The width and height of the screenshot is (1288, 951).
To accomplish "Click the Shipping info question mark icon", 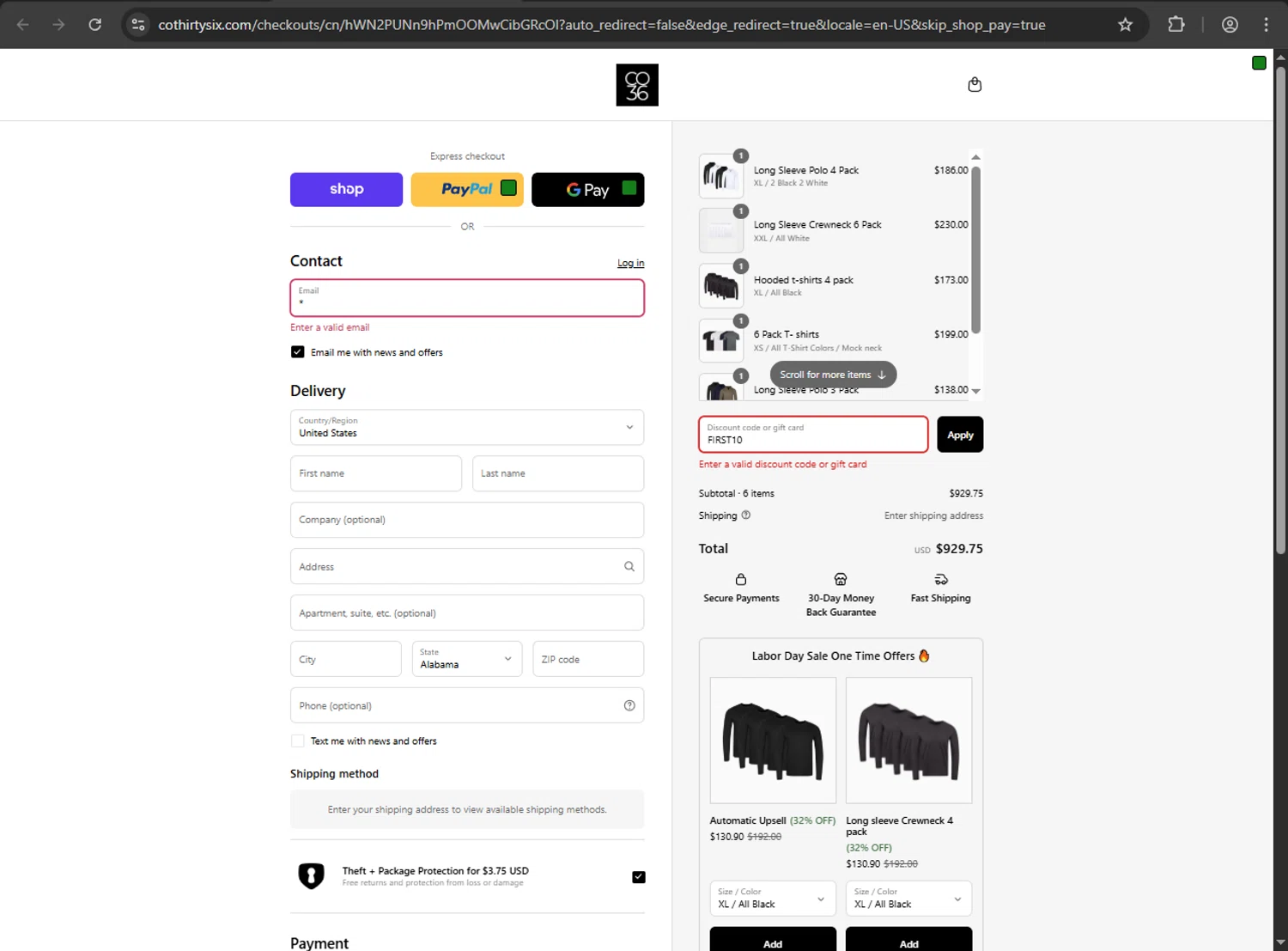I will 746,515.
